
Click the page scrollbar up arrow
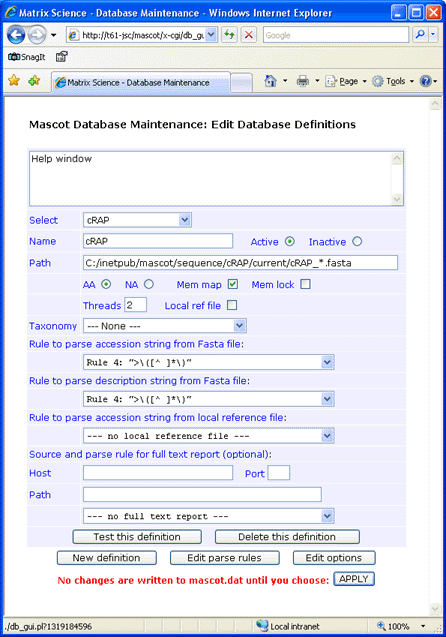(435, 104)
